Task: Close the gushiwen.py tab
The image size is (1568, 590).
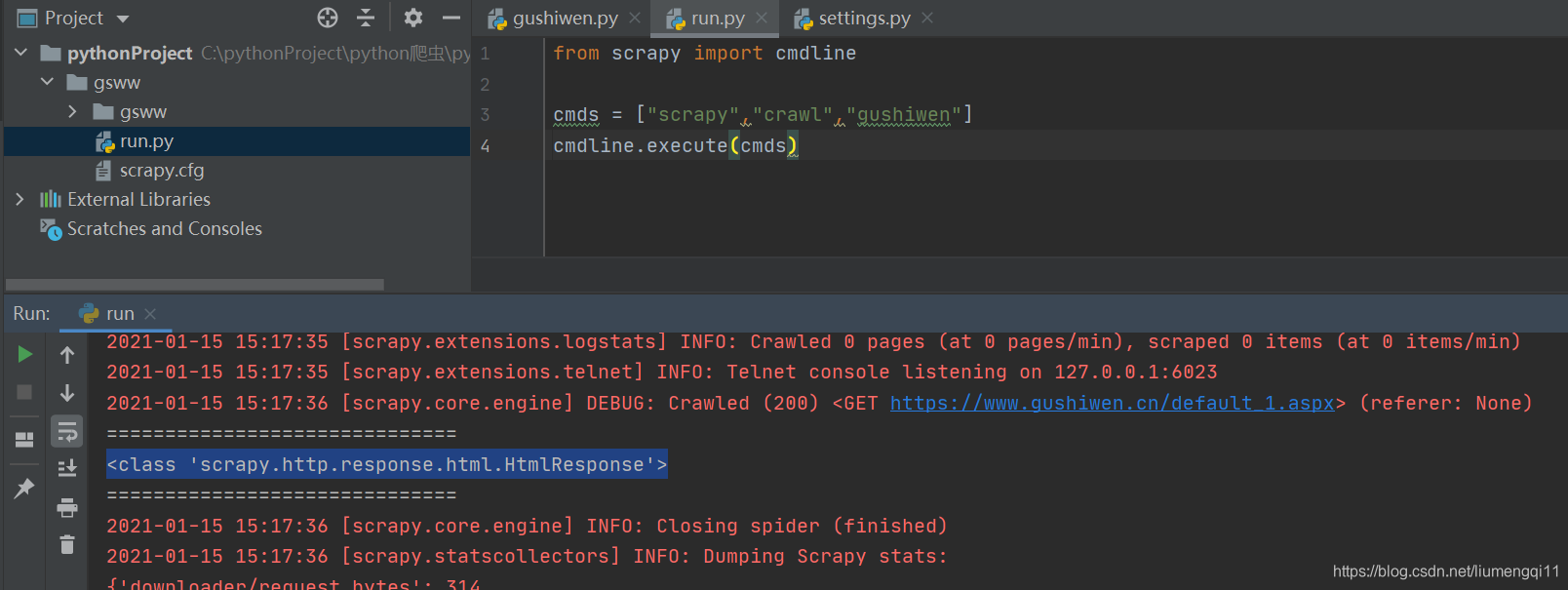Action: tap(635, 18)
